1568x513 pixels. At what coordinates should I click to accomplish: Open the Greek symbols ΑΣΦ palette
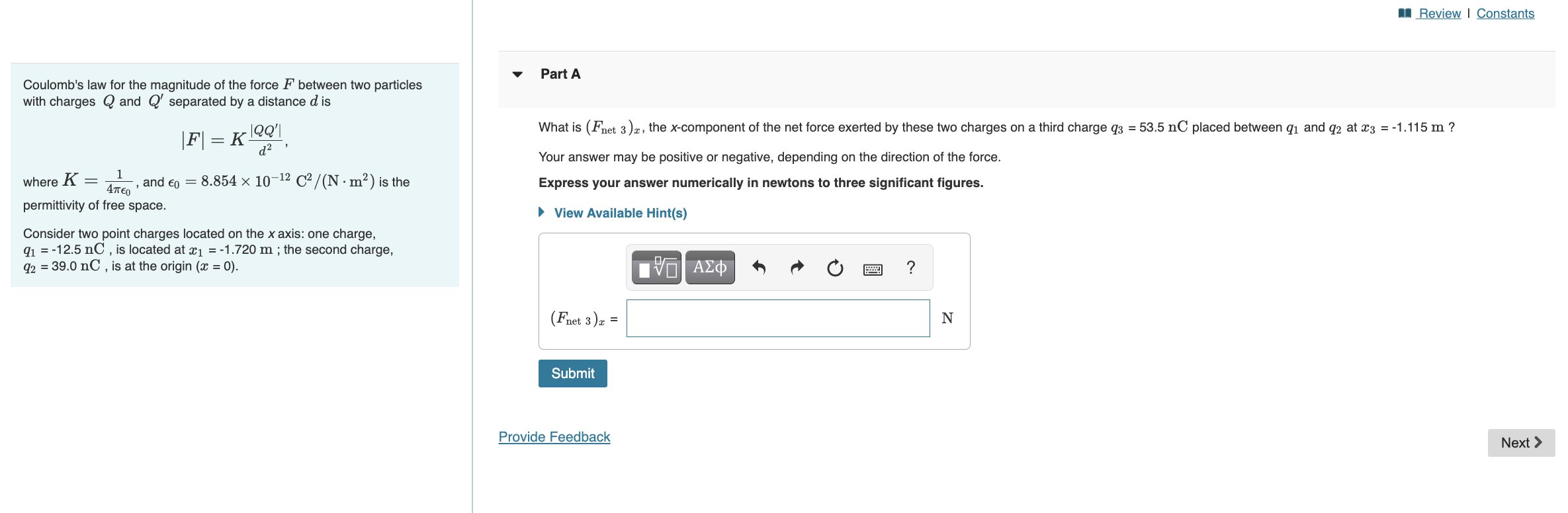[x=709, y=267]
